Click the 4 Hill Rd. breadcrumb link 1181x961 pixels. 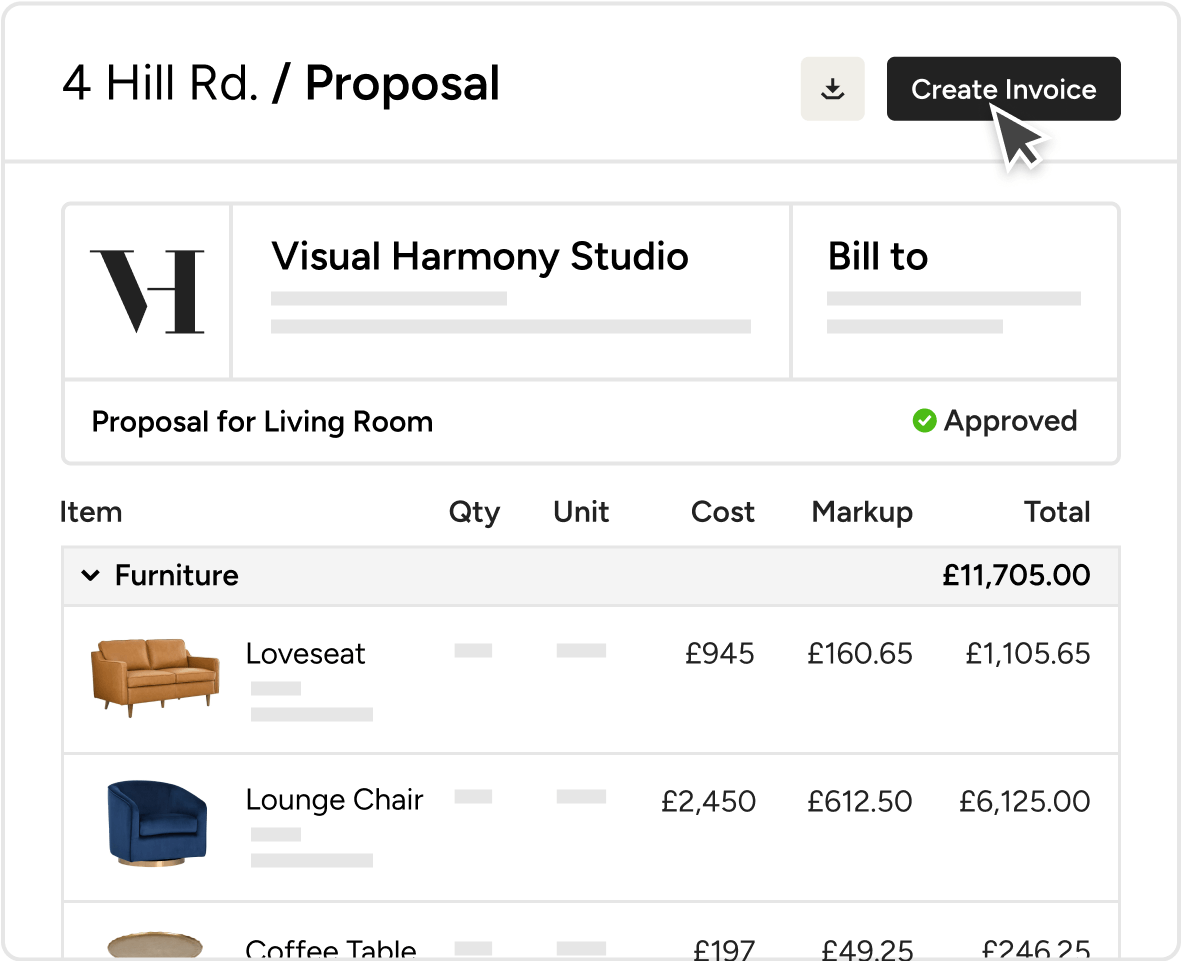click(160, 83)
